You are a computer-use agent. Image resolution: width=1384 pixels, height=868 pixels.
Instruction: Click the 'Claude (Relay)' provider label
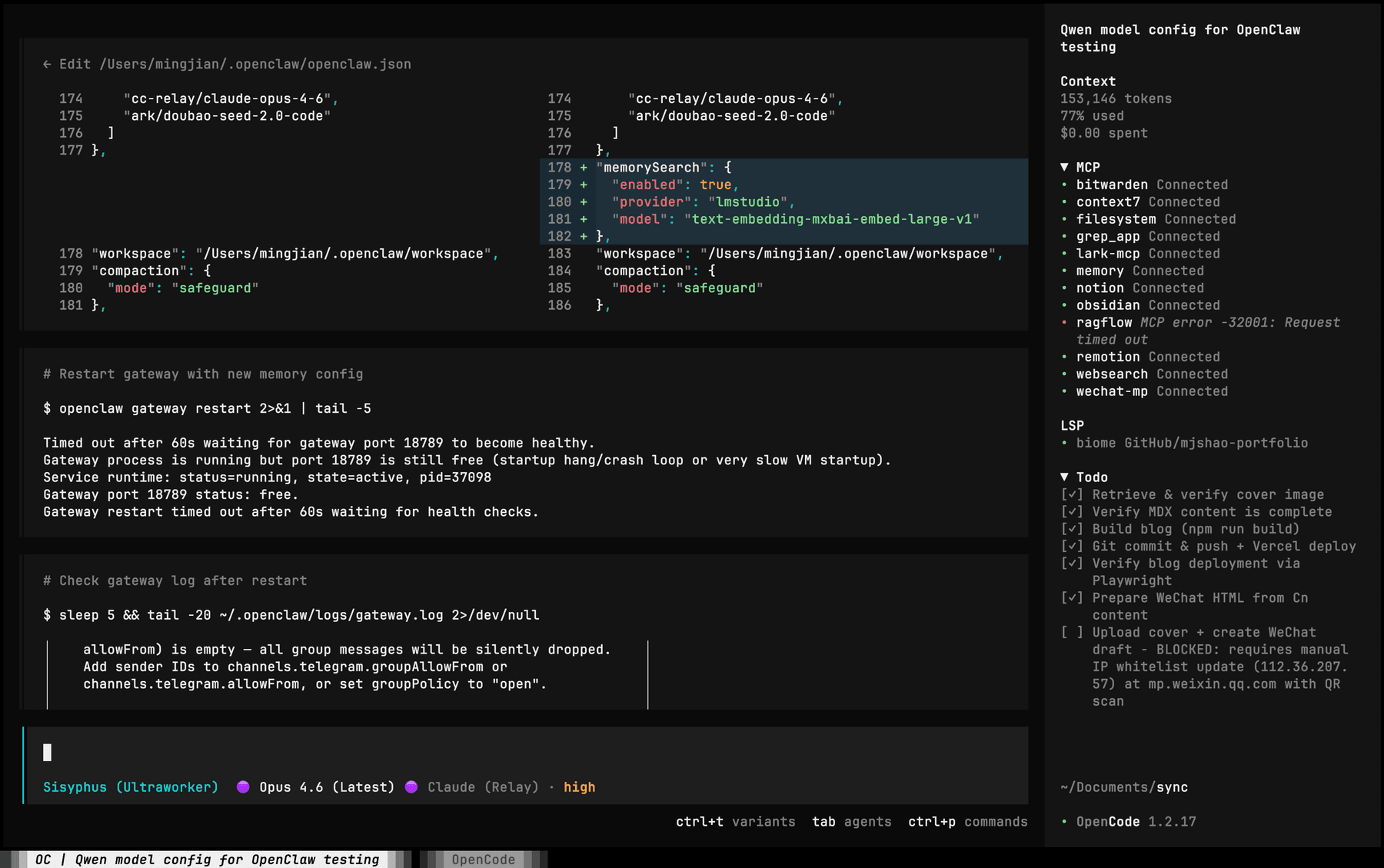click(x=483, y=787)
